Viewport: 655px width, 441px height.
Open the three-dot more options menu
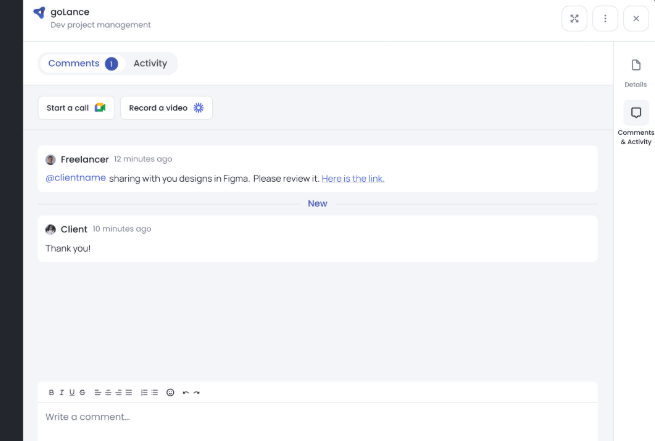tap(605, 18)
